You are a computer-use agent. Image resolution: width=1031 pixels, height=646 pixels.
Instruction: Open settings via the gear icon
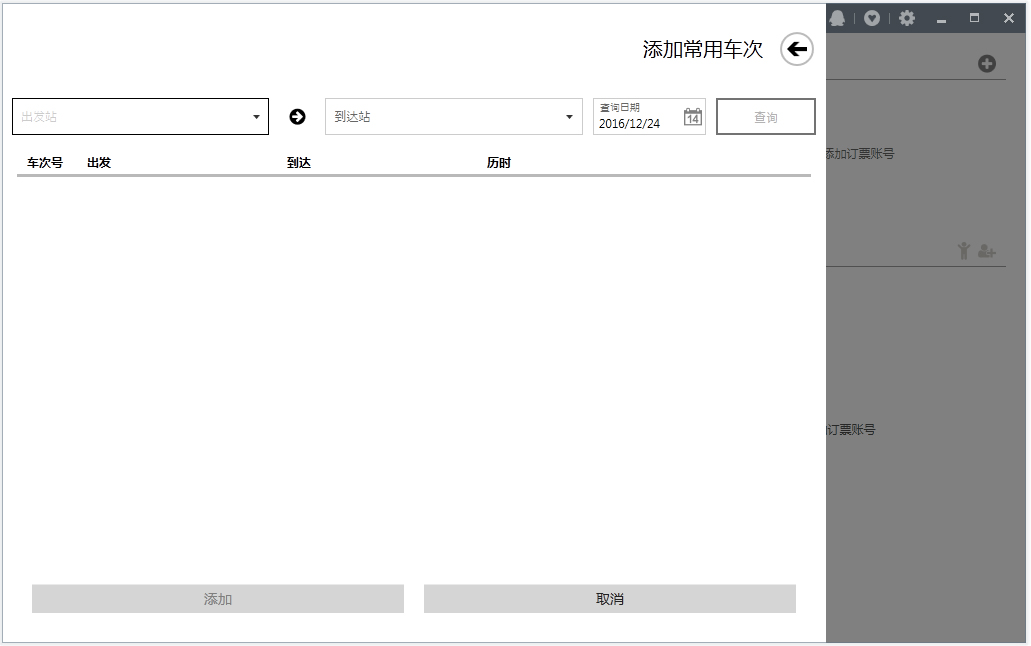pyautogui.click(x=907, y=18)
